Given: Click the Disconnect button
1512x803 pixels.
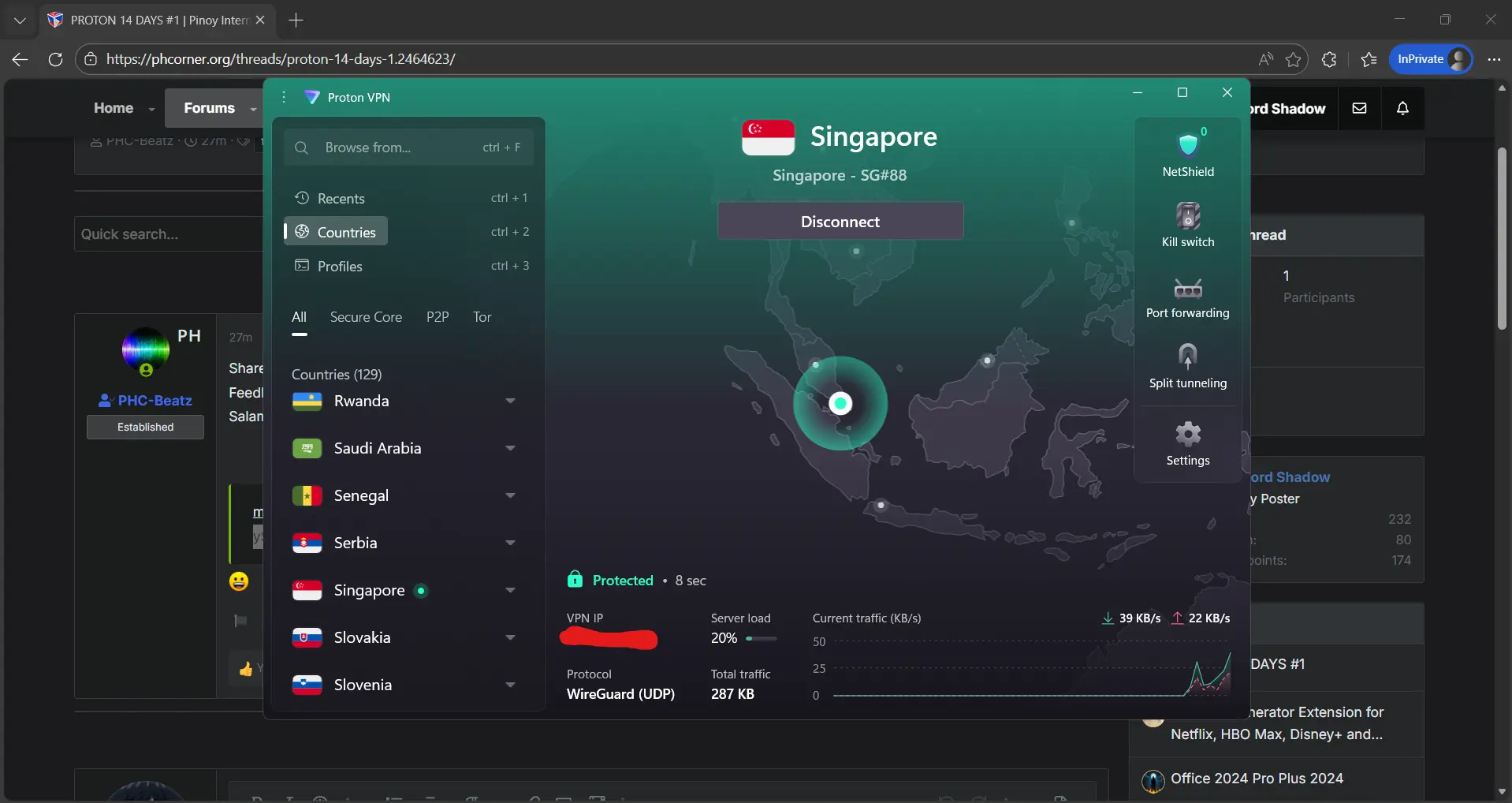Looking at the screenshot, I should pyautogui.click(x=840, y=222).
